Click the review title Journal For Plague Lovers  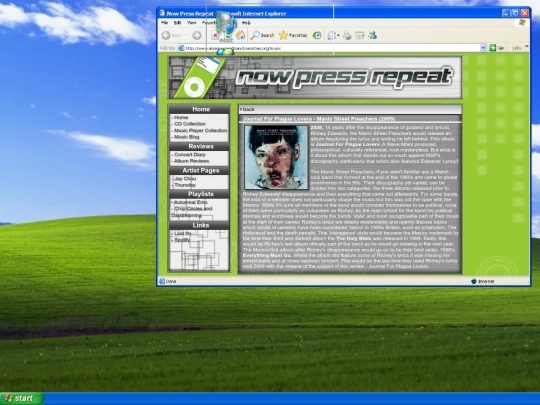(x=319, y=119)
